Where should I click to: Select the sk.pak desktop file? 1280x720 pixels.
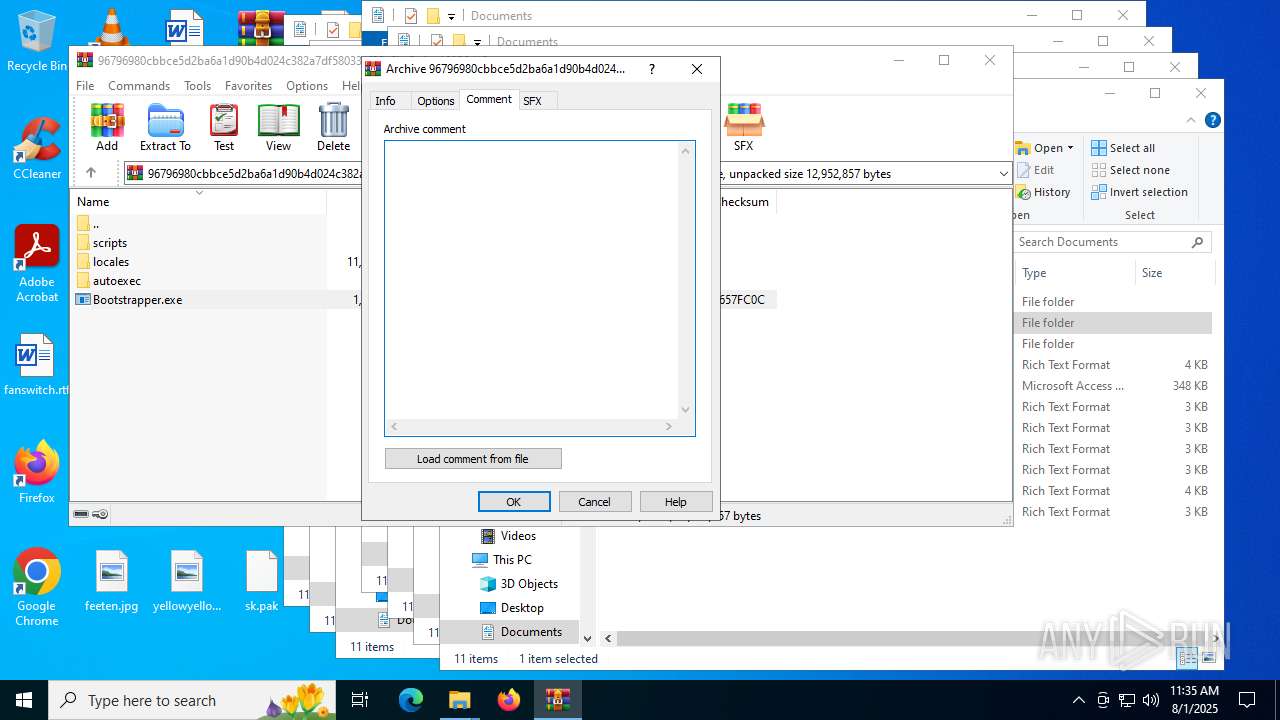click(x=262, y=580)
